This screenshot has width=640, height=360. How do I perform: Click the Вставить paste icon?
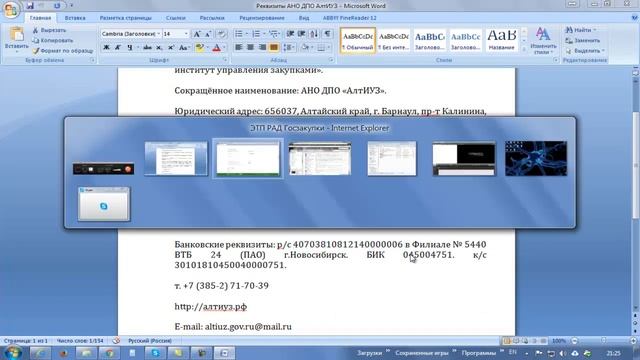[x=17, y=35]
